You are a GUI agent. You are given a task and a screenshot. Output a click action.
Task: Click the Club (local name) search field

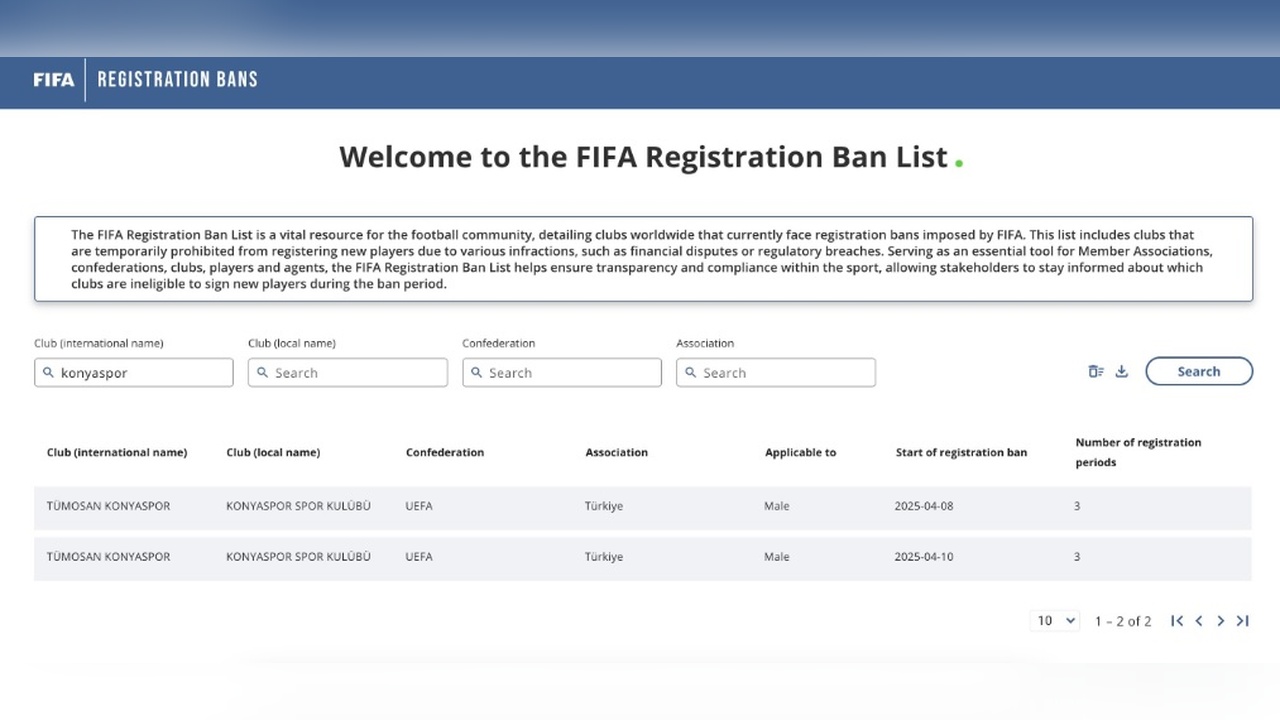coord(348,373)
